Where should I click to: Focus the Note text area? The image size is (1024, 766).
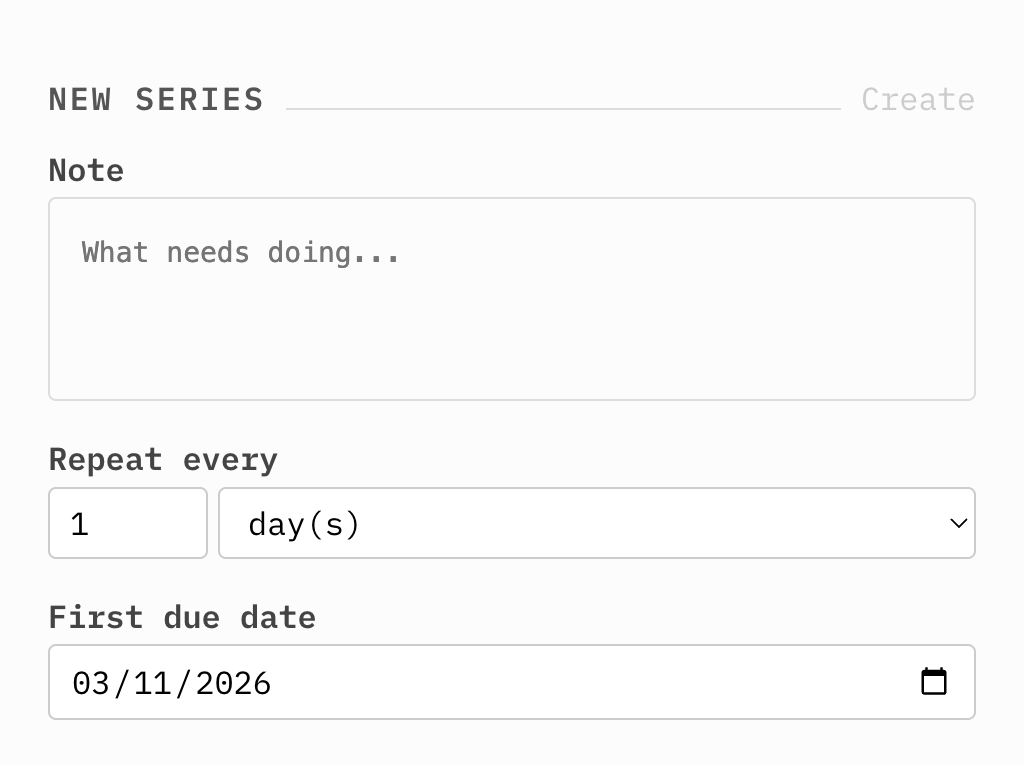(511, 320)
